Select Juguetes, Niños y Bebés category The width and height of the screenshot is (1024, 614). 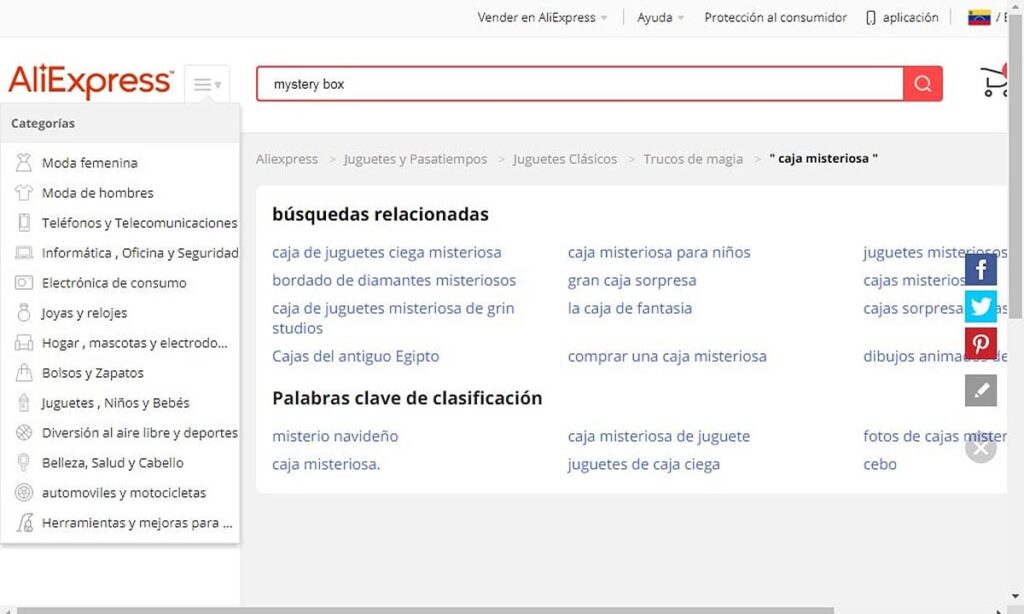click(x=116, y=403)
